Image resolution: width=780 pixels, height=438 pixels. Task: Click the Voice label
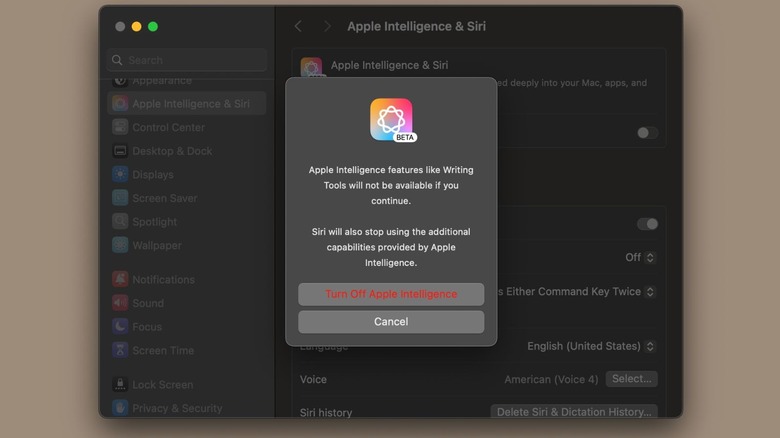(x=313, y=379)
